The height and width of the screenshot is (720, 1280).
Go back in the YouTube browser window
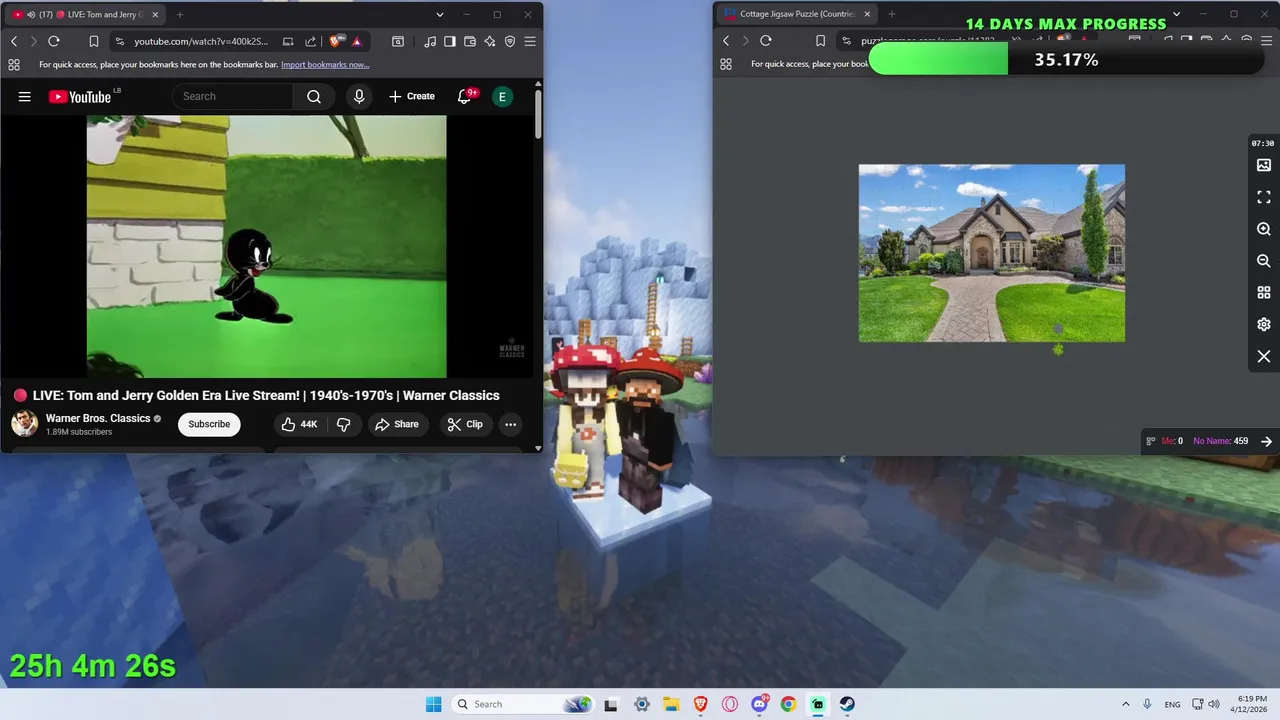[14, 41]
